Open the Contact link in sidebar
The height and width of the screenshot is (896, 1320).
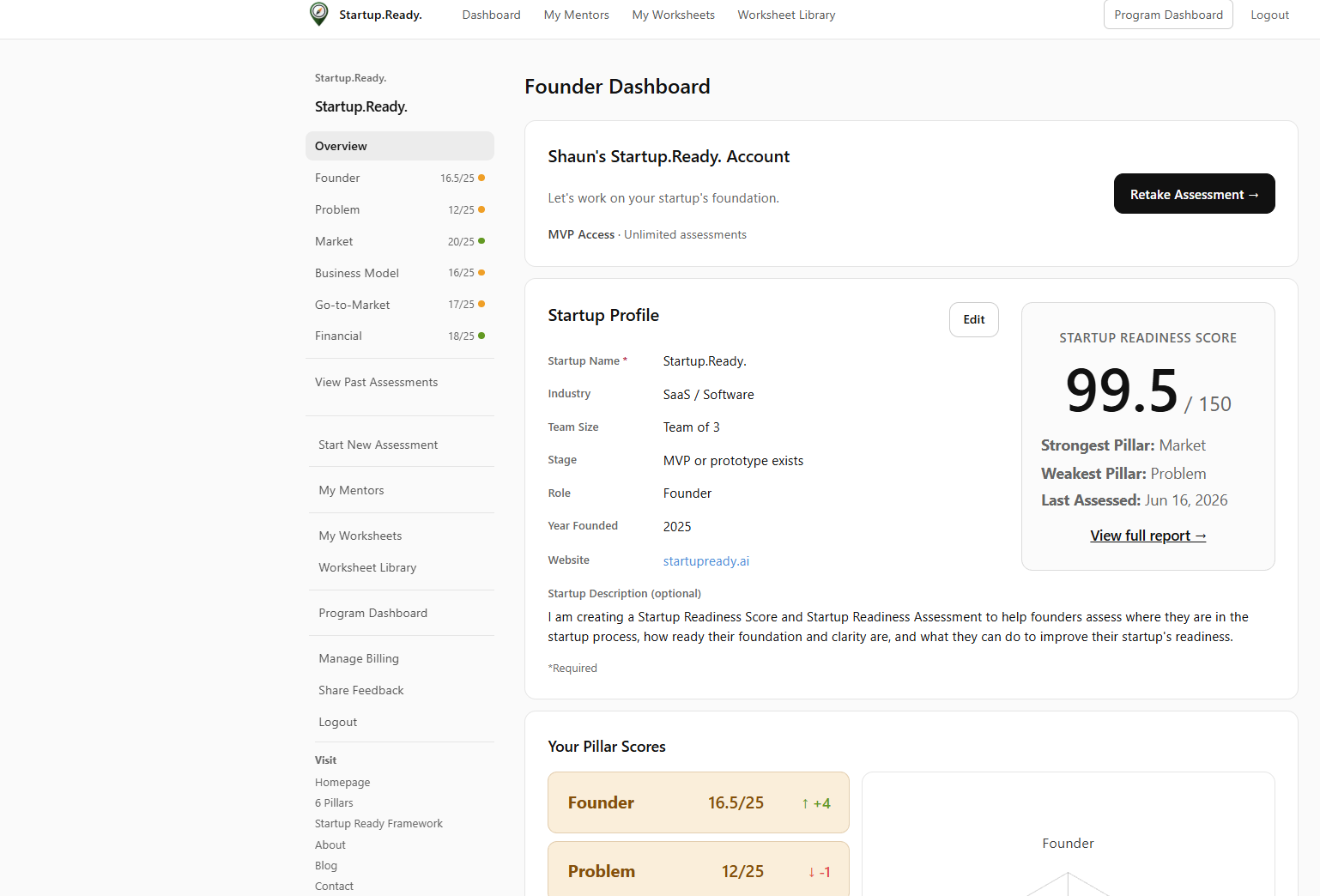pyautogui.click(x=334, y=886)
